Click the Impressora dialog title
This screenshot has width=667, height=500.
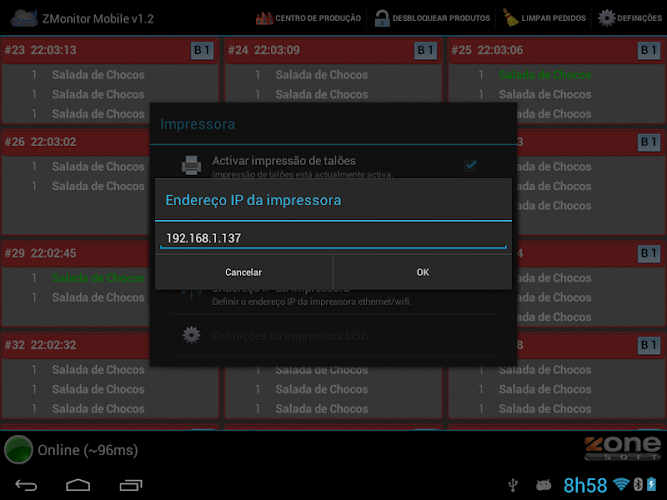coord(197,124)
